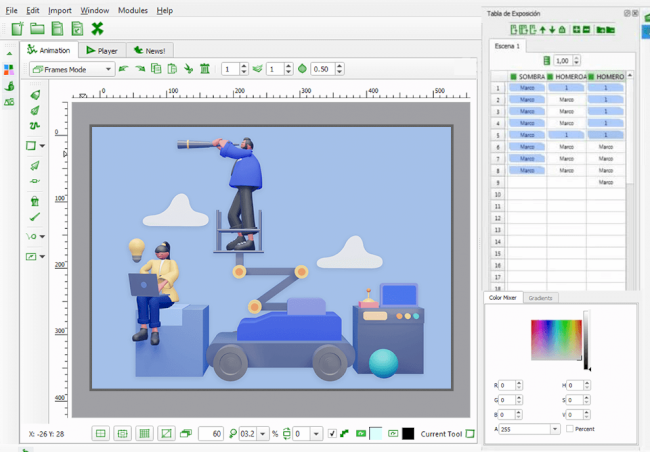Toggle the checkbox in bottom status bar
Screen dimensions: 650x452
tap(332, 433)
